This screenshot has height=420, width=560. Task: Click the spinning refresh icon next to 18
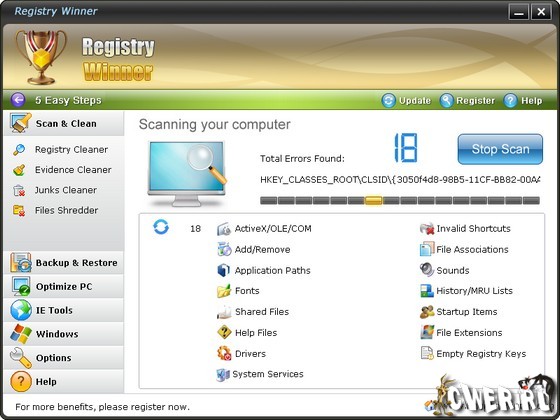point(161,227)
